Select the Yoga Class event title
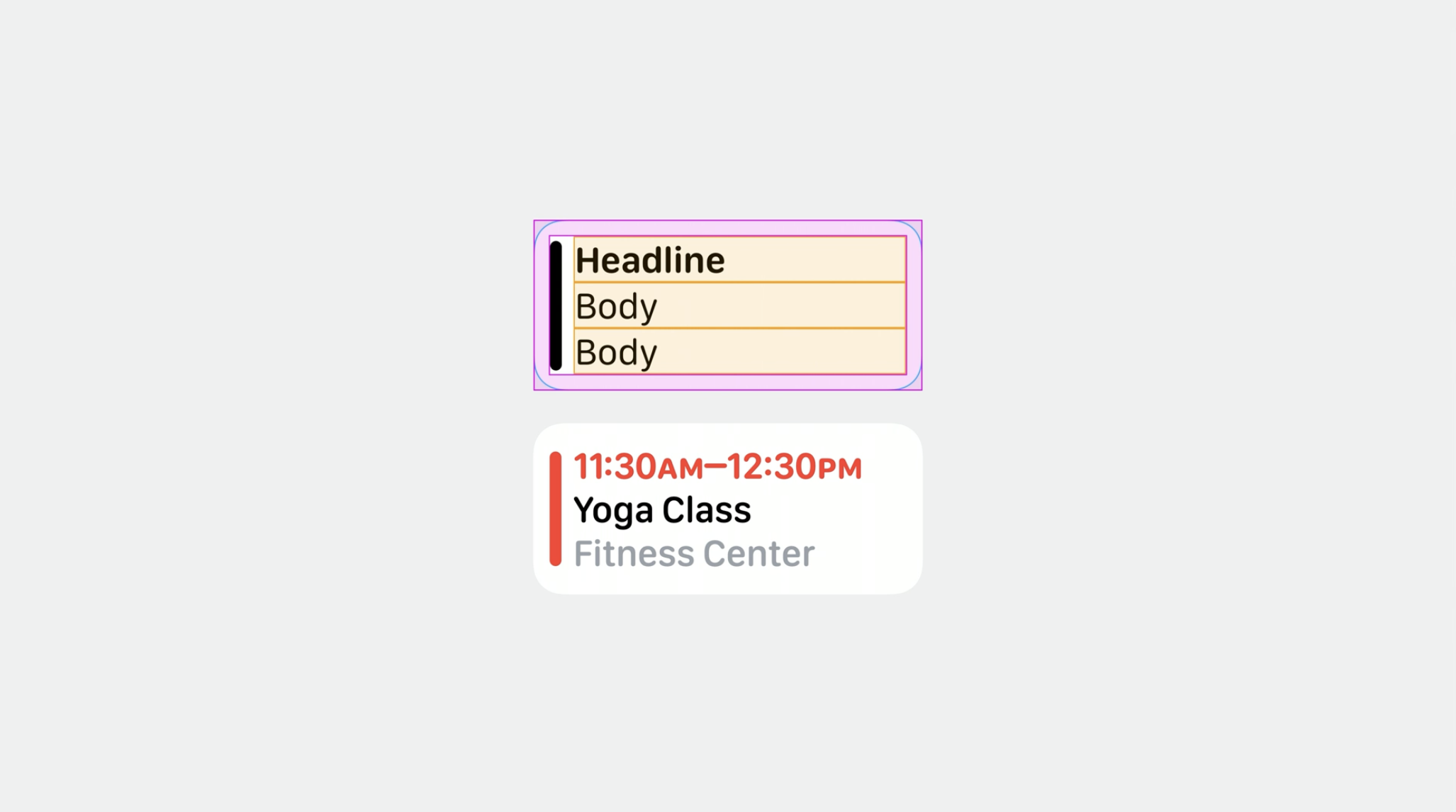Viewport: 1456px width, 812px height. (661, 510)
